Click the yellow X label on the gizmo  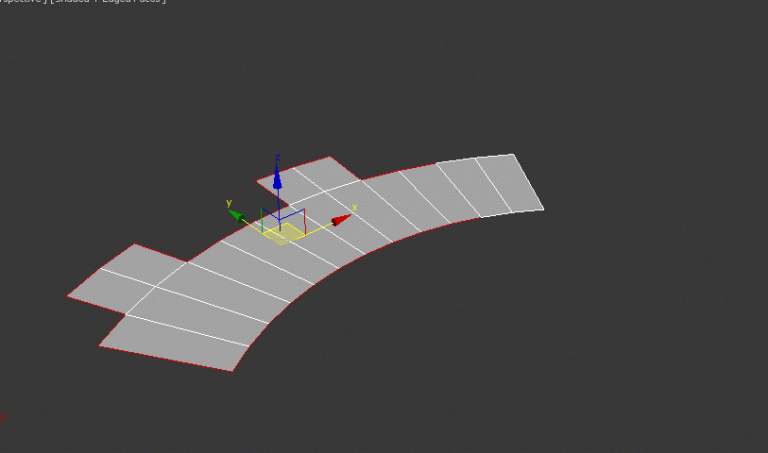click(x=354, y=207)
